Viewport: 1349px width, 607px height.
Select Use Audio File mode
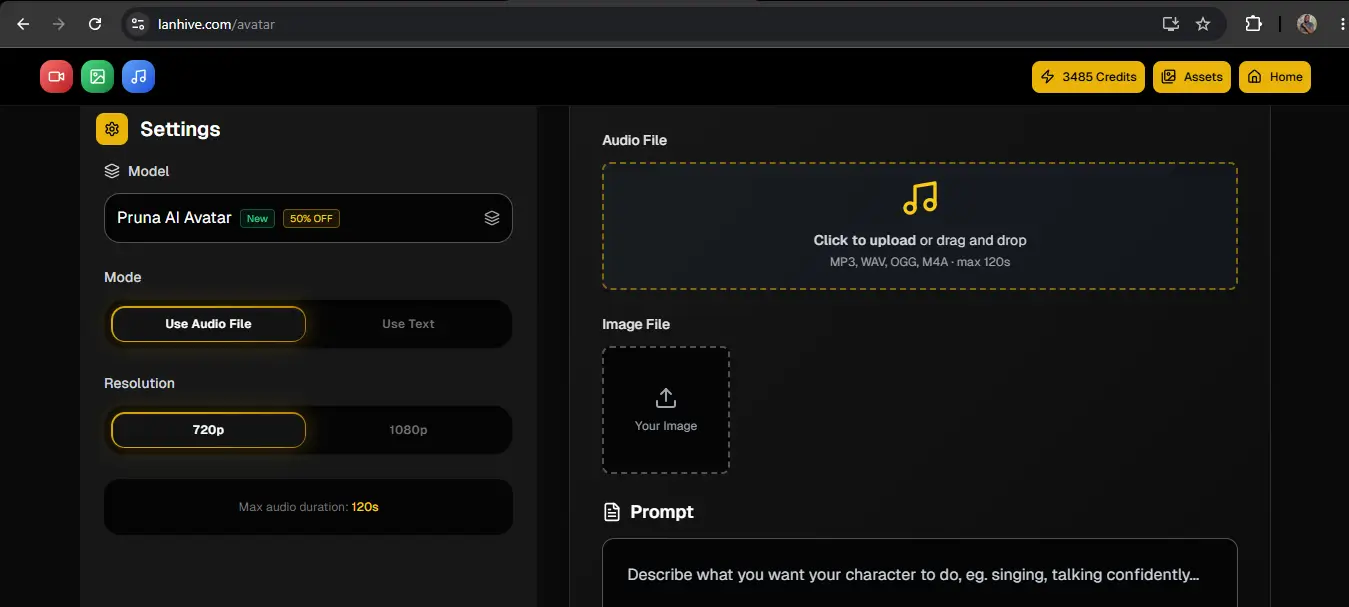[x=208, y=324]
